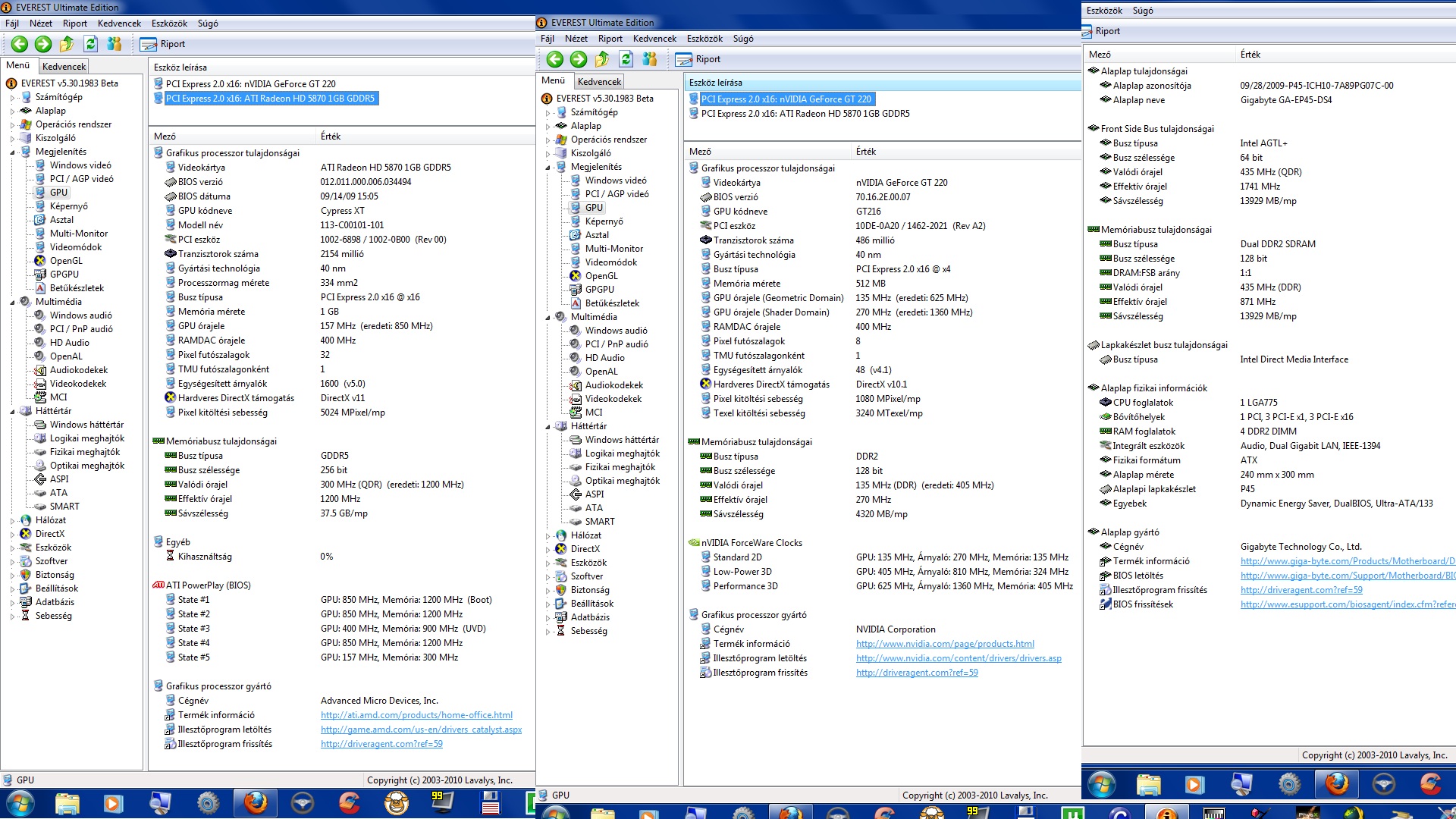This screenshot has width=1456, height=819.
Task: Select GPGPU in the left window tree
Action: click(x=64, y=275)
